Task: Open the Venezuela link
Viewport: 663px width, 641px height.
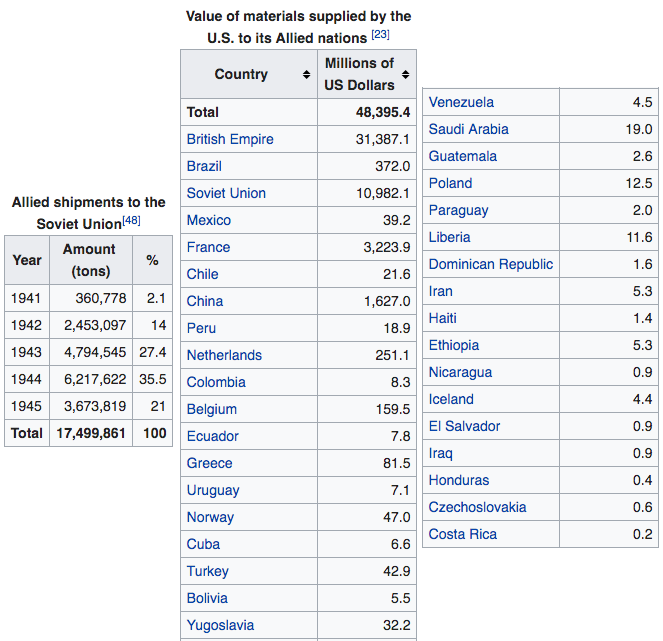Action: (461, 103)
